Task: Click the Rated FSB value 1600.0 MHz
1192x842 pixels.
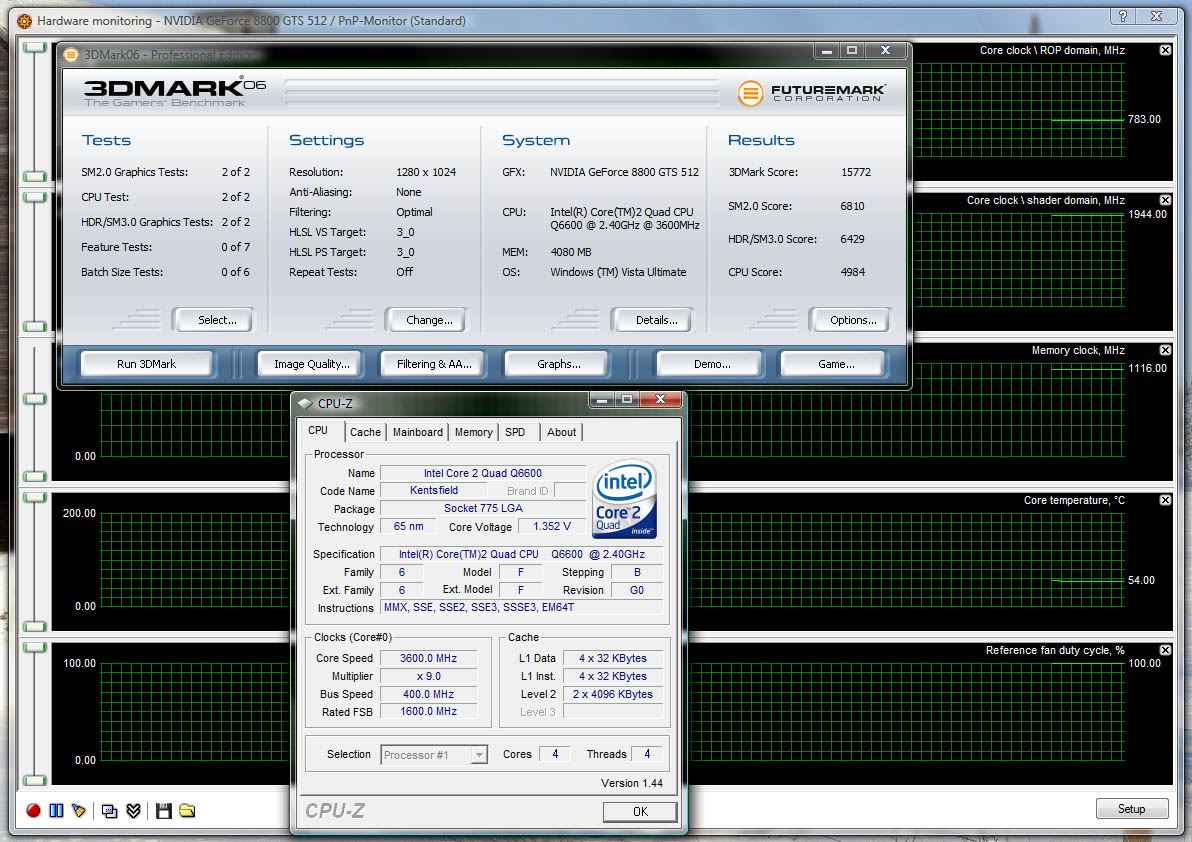Action: tap(428, 711)
